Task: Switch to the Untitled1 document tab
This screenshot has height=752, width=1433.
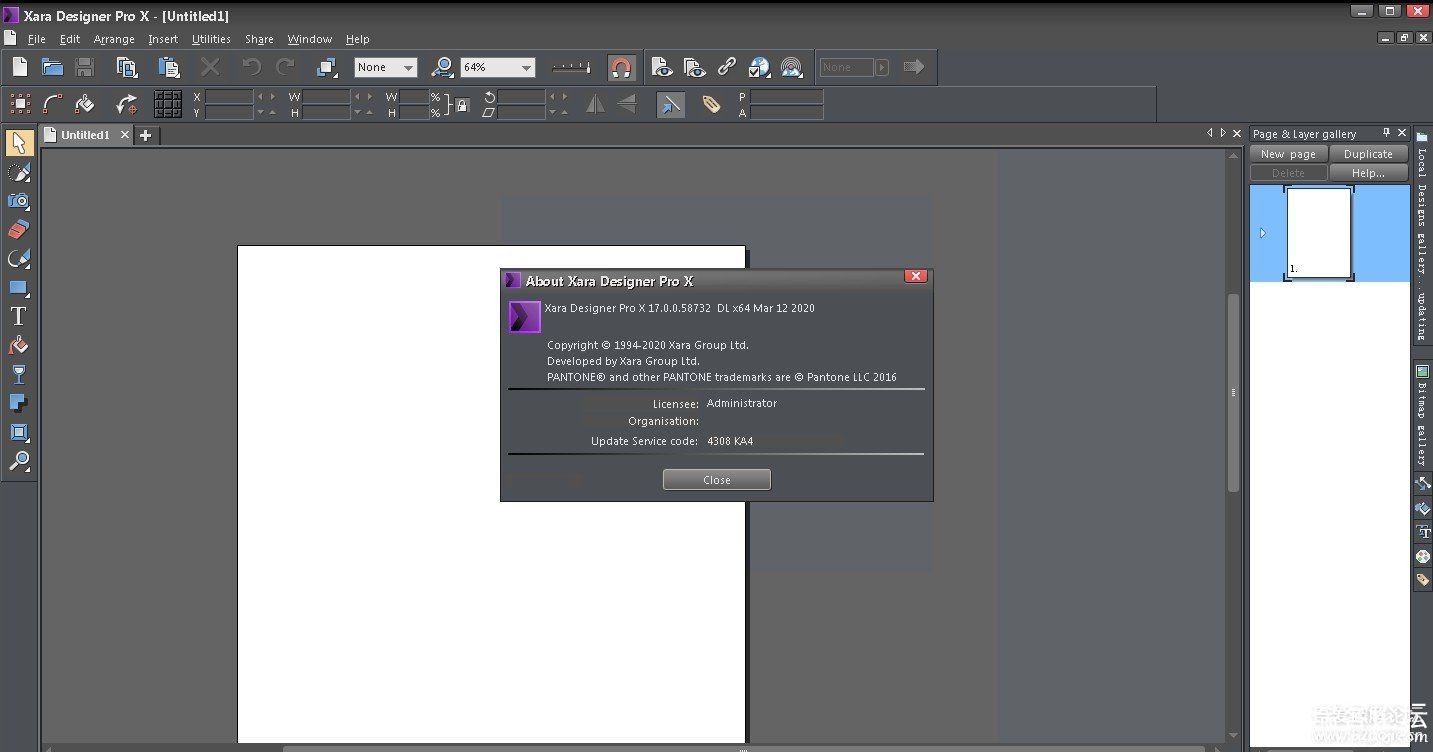Action: [x=84, y=134]
